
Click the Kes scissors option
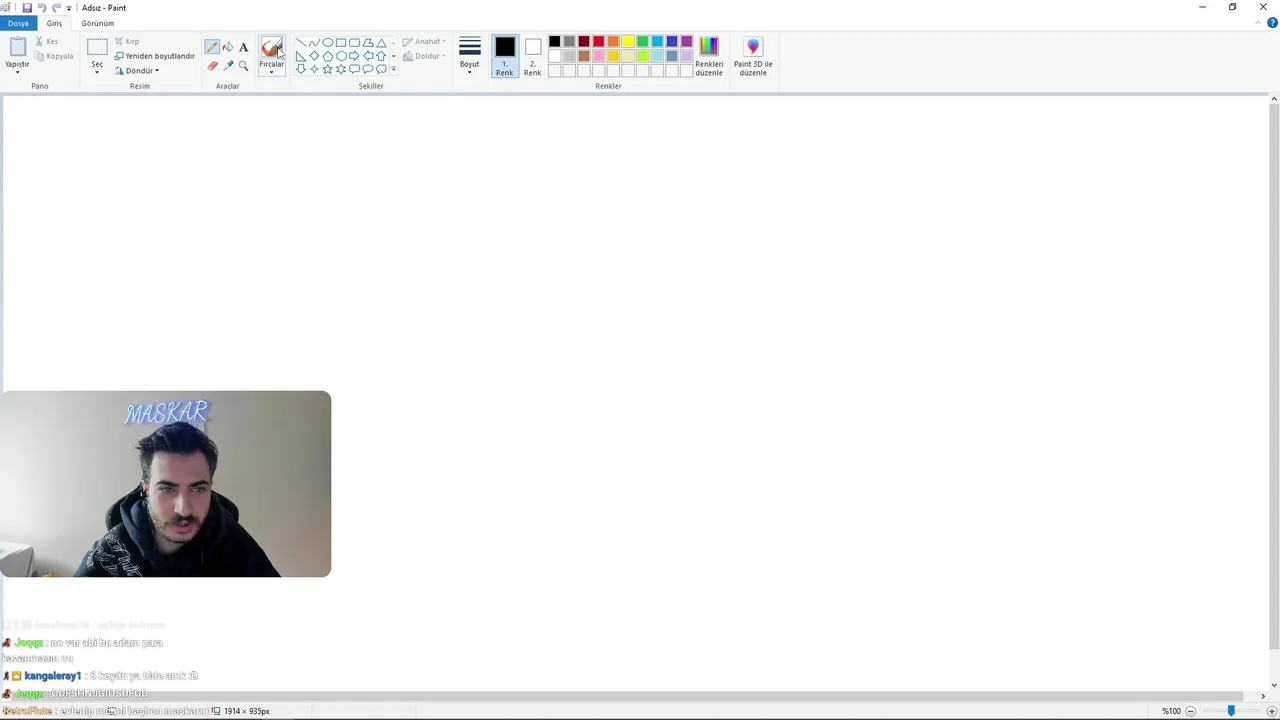pyautogui.click(x=46, y=41)
